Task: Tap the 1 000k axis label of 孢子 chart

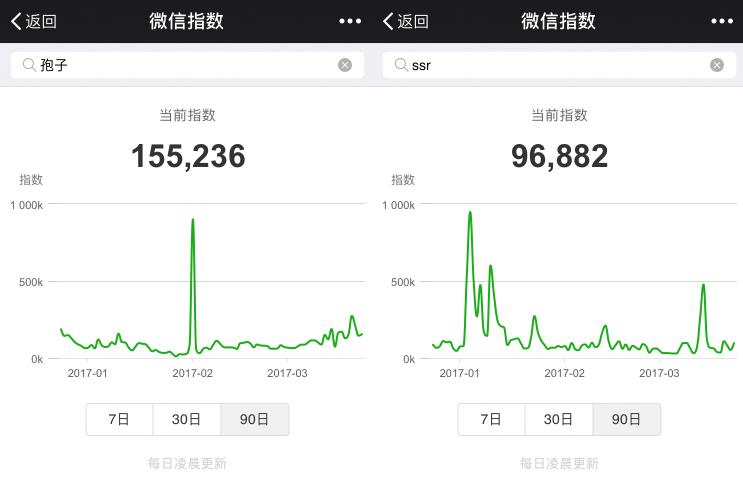Action: (x=27, y=205)
